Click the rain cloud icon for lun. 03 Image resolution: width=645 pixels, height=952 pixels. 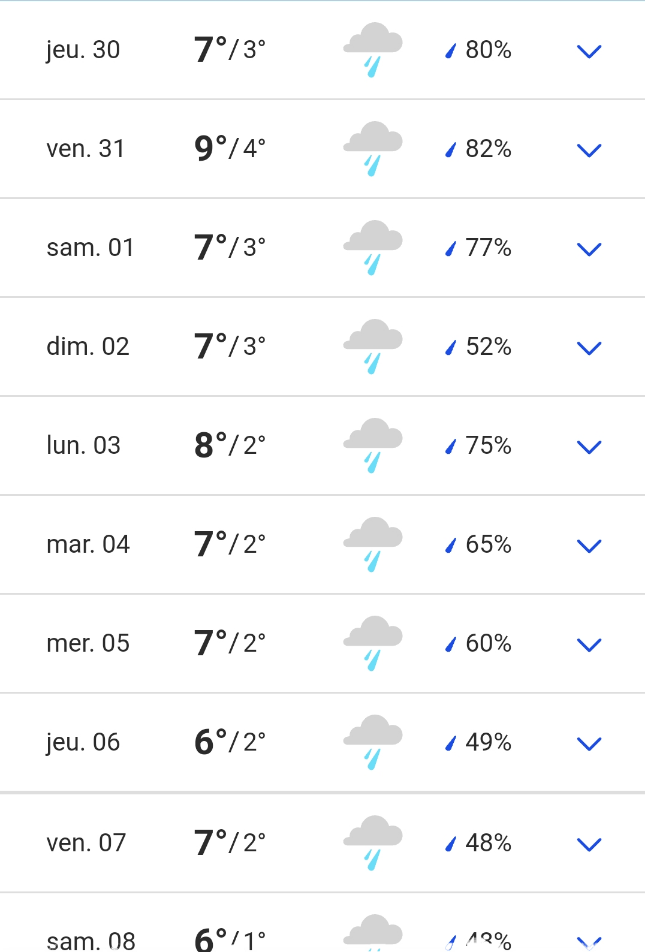(x=373, y=446)
